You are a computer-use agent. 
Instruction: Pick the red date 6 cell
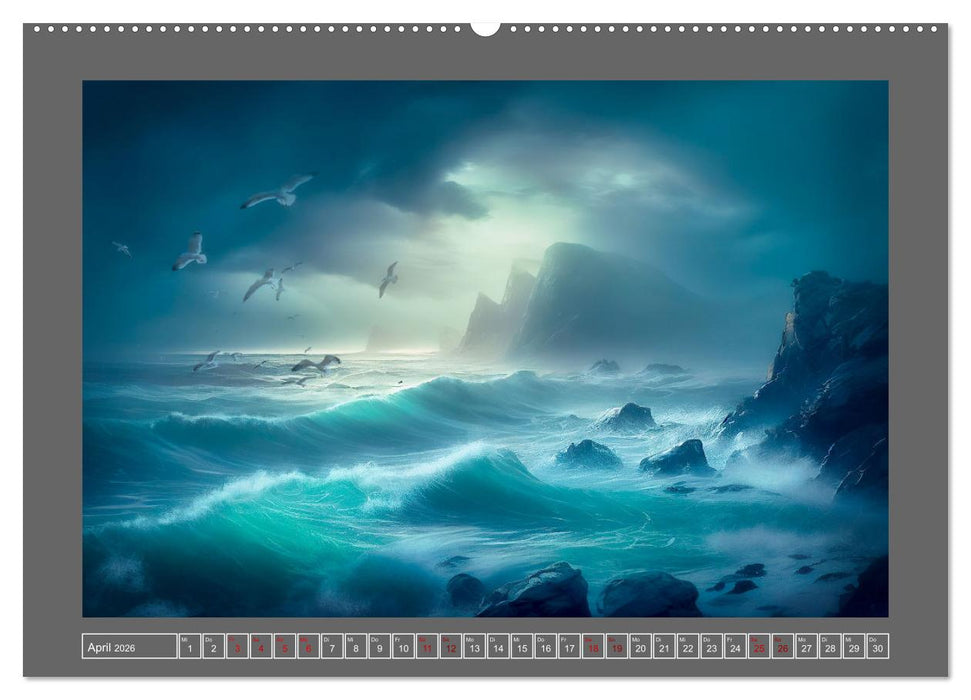(308, 647)
